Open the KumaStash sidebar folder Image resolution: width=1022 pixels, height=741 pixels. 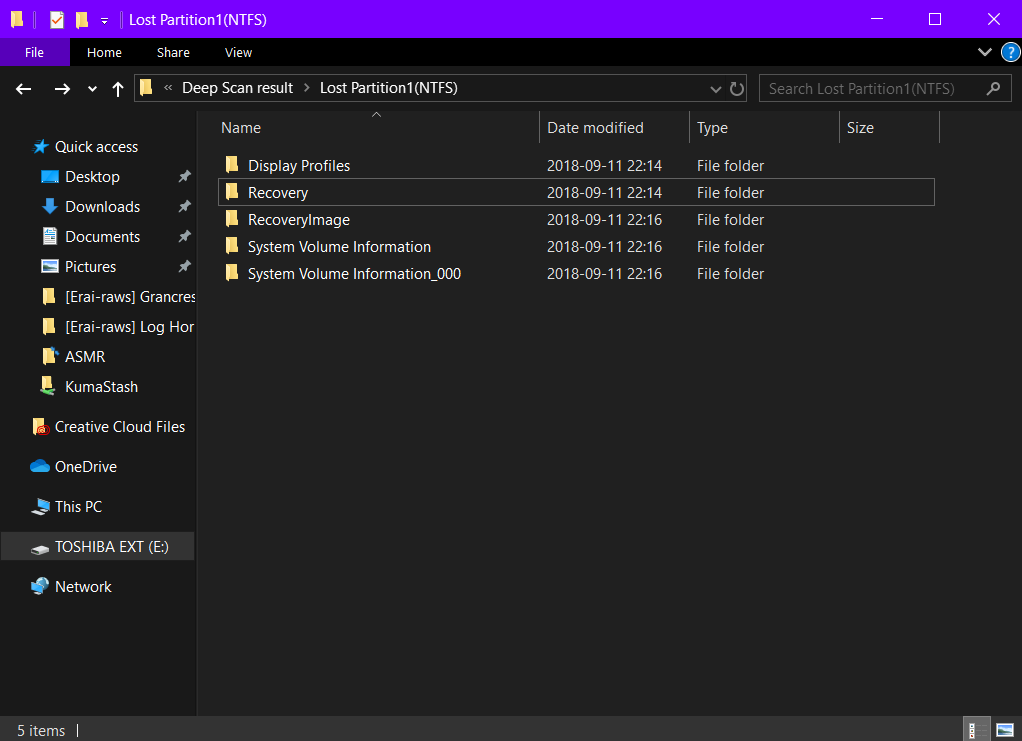click(101, 386)
